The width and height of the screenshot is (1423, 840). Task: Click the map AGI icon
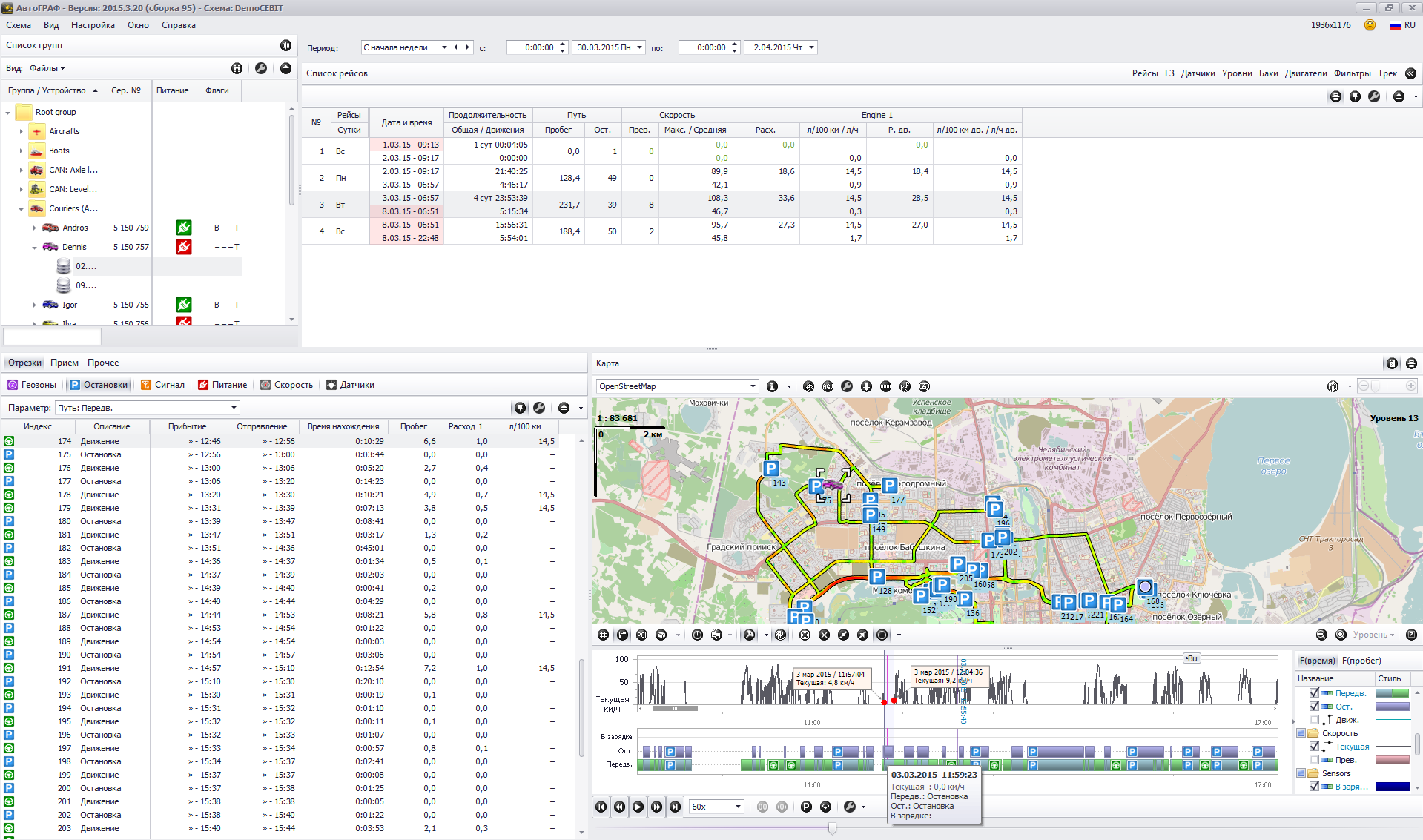click(828, 386)
